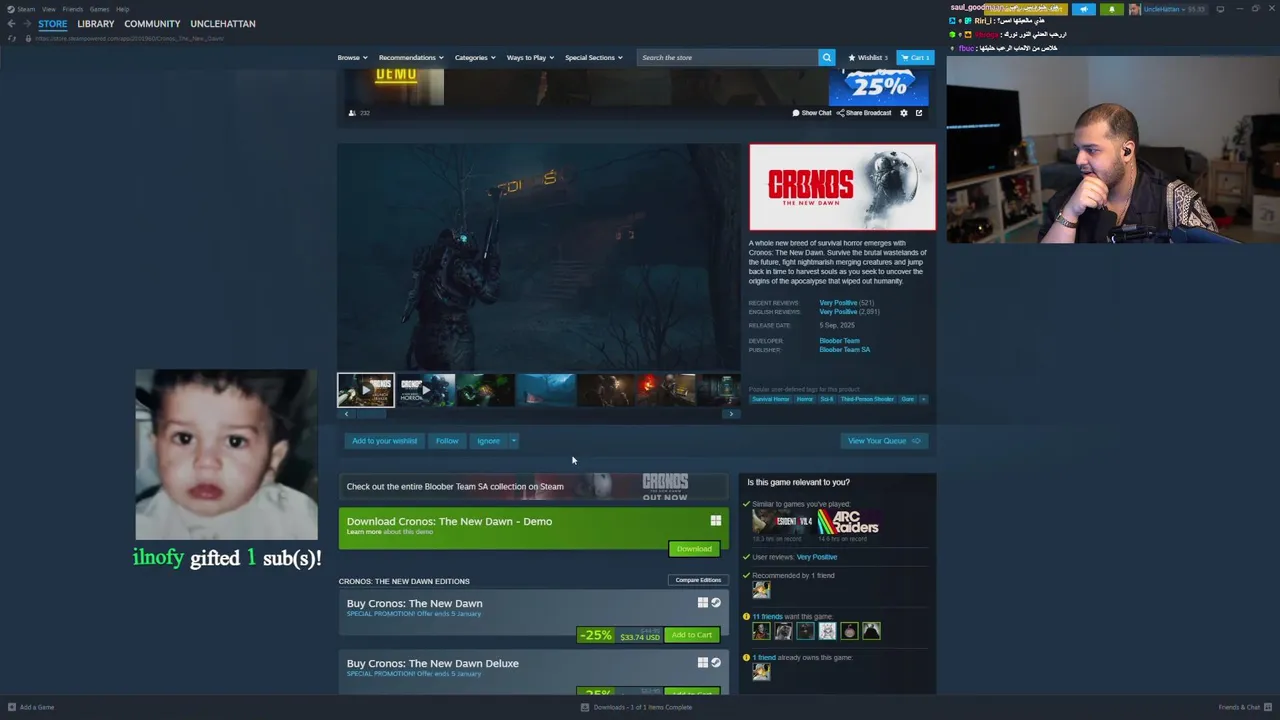Open the Wishlist link
Viewport: 1280px width, 720px height.
coord(868,57)
